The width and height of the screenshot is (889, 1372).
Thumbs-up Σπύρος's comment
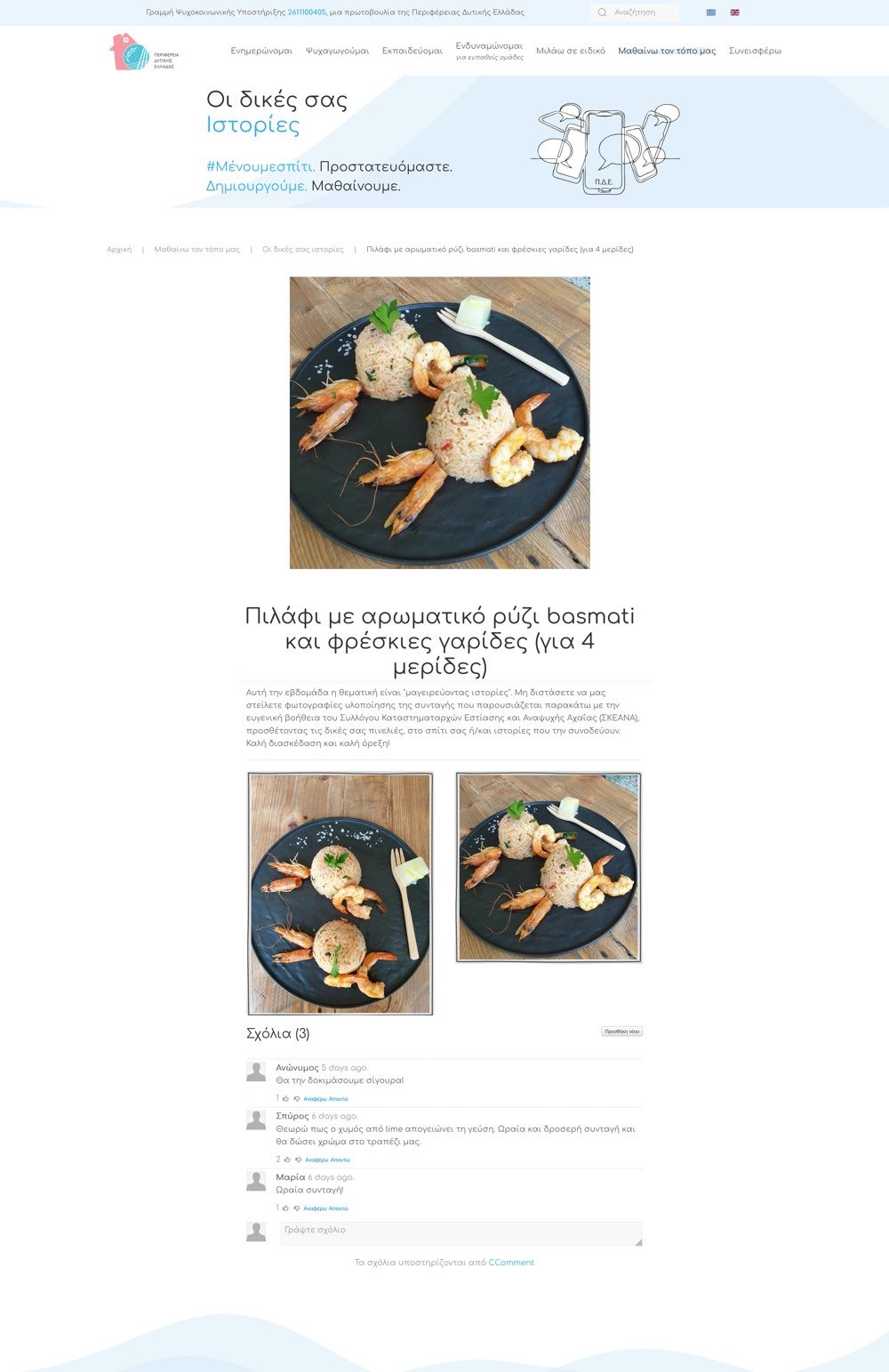[x=287, y=1159]
